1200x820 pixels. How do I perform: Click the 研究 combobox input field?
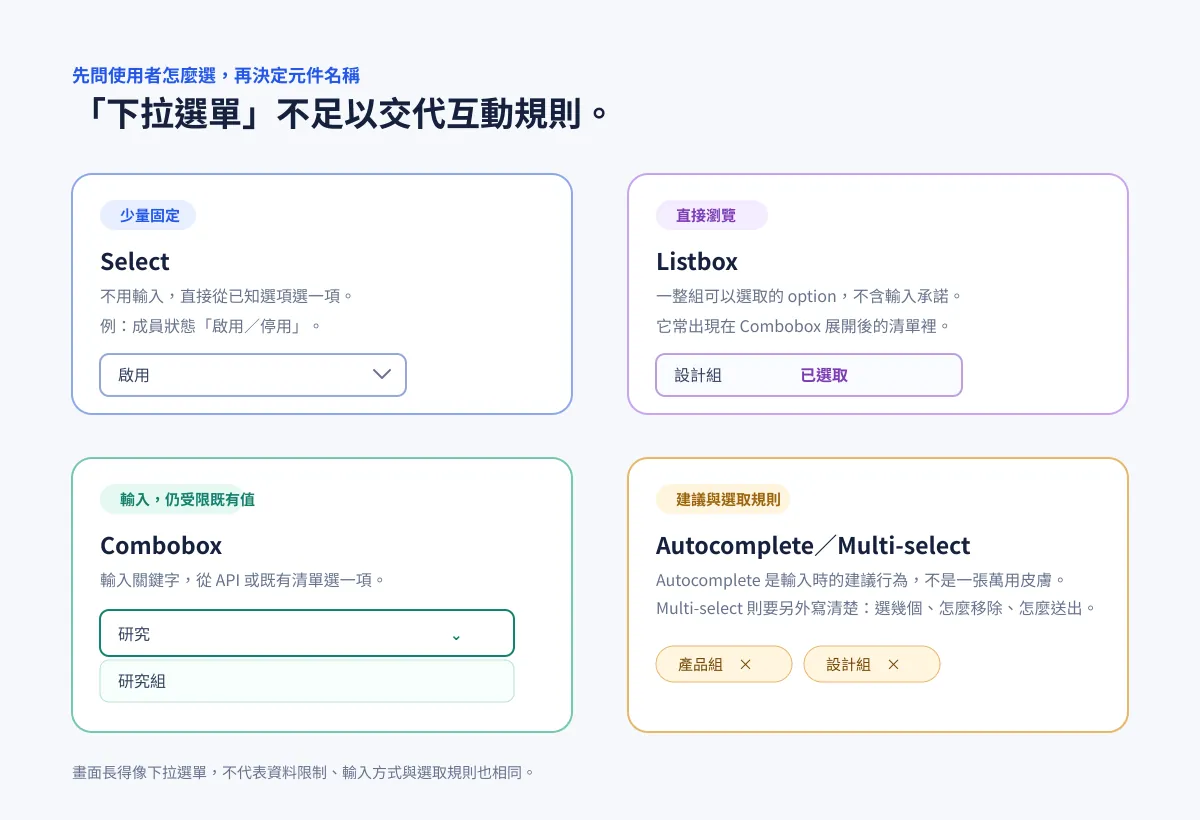(x=307, y=633)
